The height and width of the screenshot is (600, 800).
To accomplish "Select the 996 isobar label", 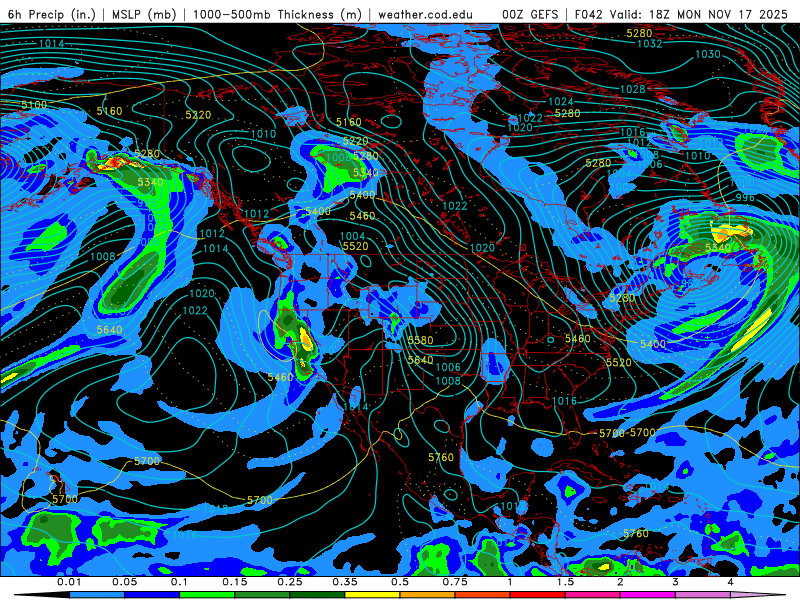I will coord(745,198).
